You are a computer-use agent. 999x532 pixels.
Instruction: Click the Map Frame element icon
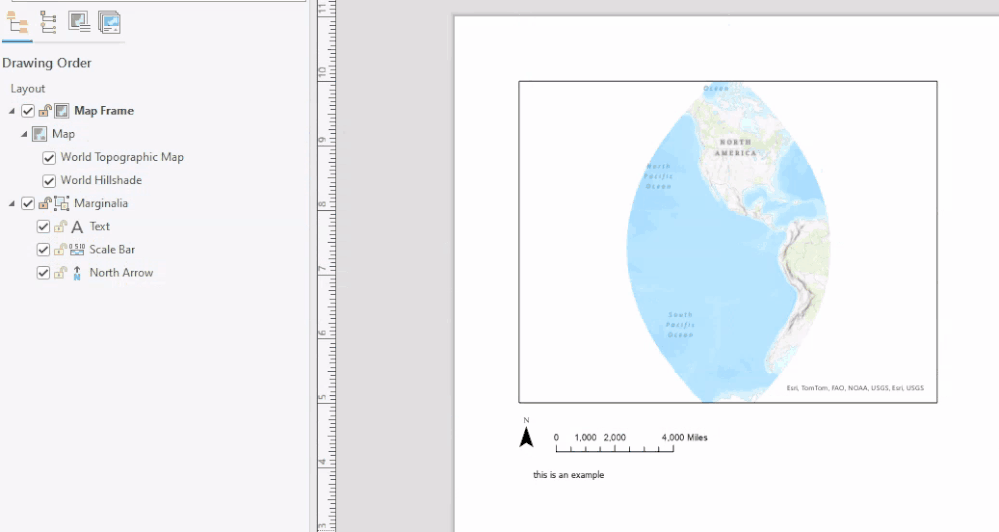62,111
